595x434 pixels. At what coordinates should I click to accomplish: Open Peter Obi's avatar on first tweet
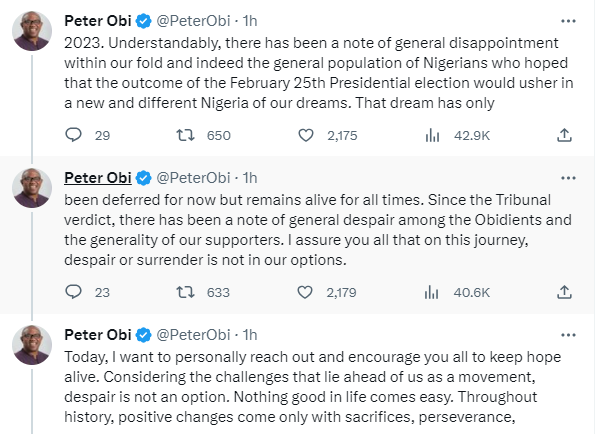pyautogui.click(x=32, y=31)
